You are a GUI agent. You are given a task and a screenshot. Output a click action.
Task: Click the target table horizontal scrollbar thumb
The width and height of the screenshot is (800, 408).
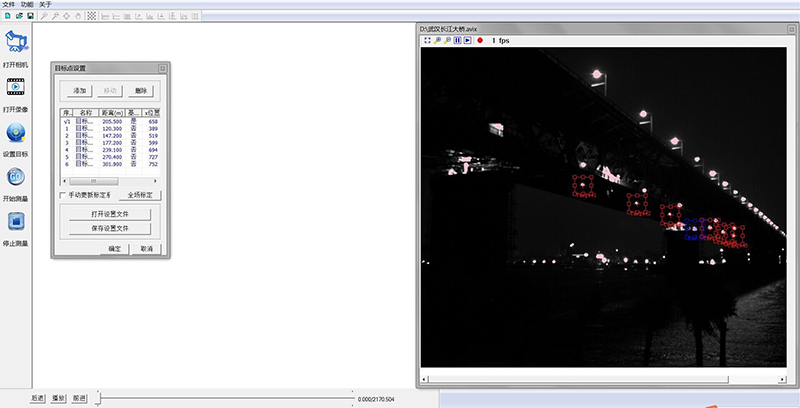click(94, 181)
